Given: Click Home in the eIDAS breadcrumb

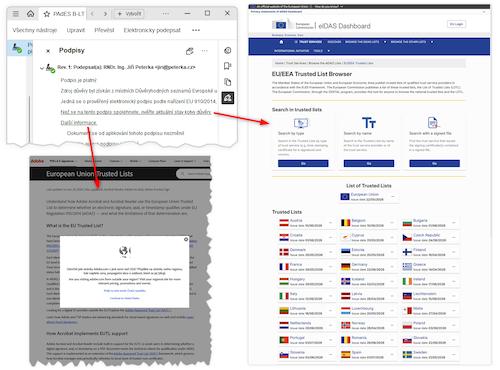Looking at the screenshot, I should pos(279,63).
